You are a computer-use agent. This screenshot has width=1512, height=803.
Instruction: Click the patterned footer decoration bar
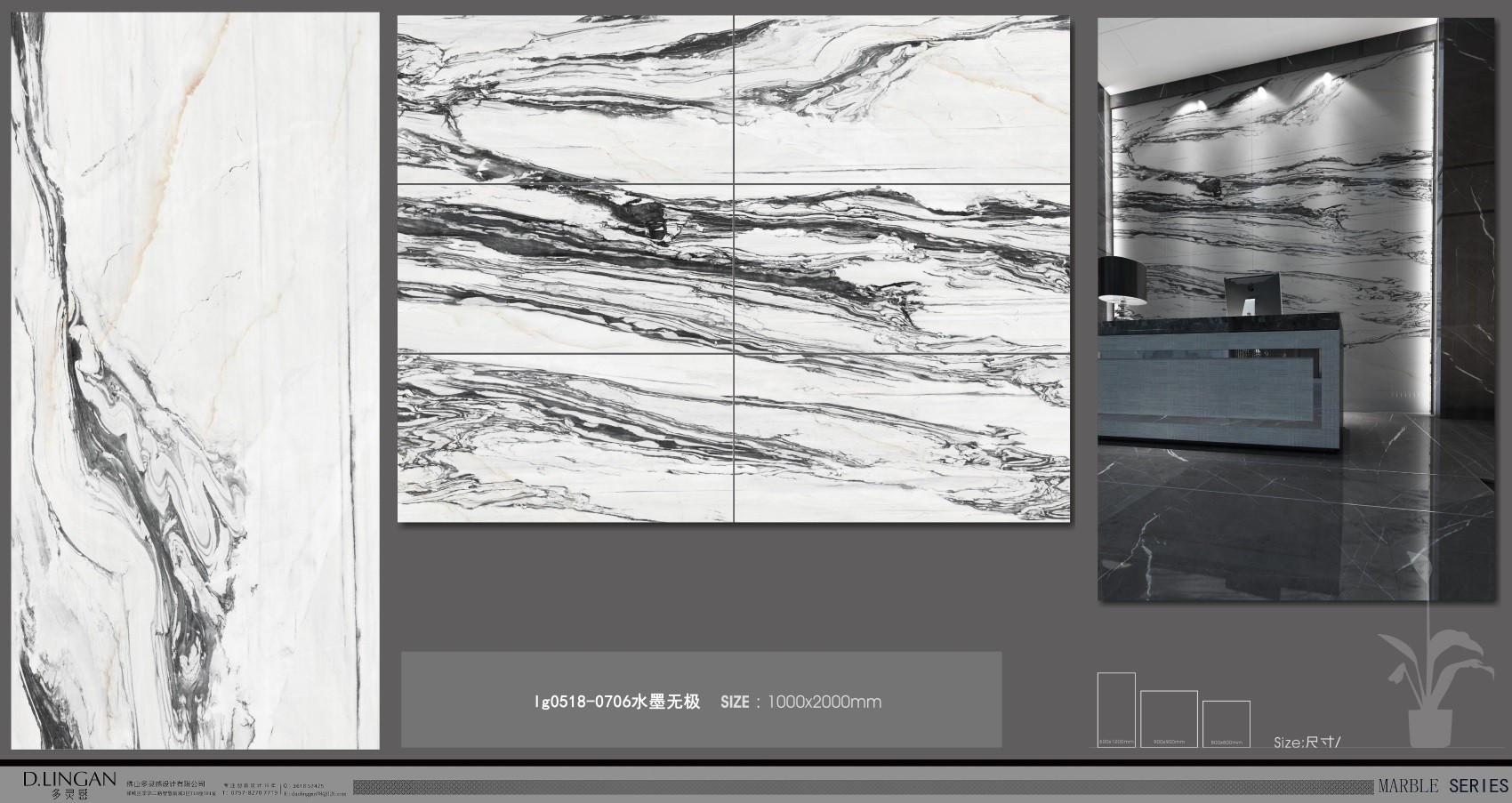pyautogui.click(x=863, y=787)
